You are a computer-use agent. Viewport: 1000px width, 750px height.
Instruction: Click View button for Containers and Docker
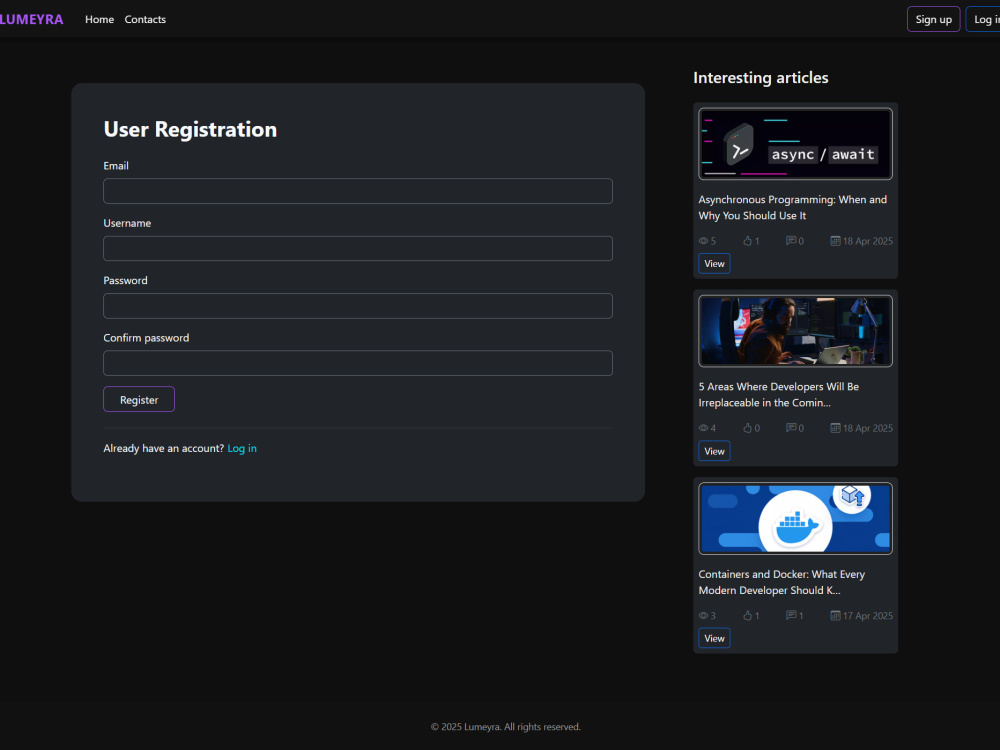point(714,638)
